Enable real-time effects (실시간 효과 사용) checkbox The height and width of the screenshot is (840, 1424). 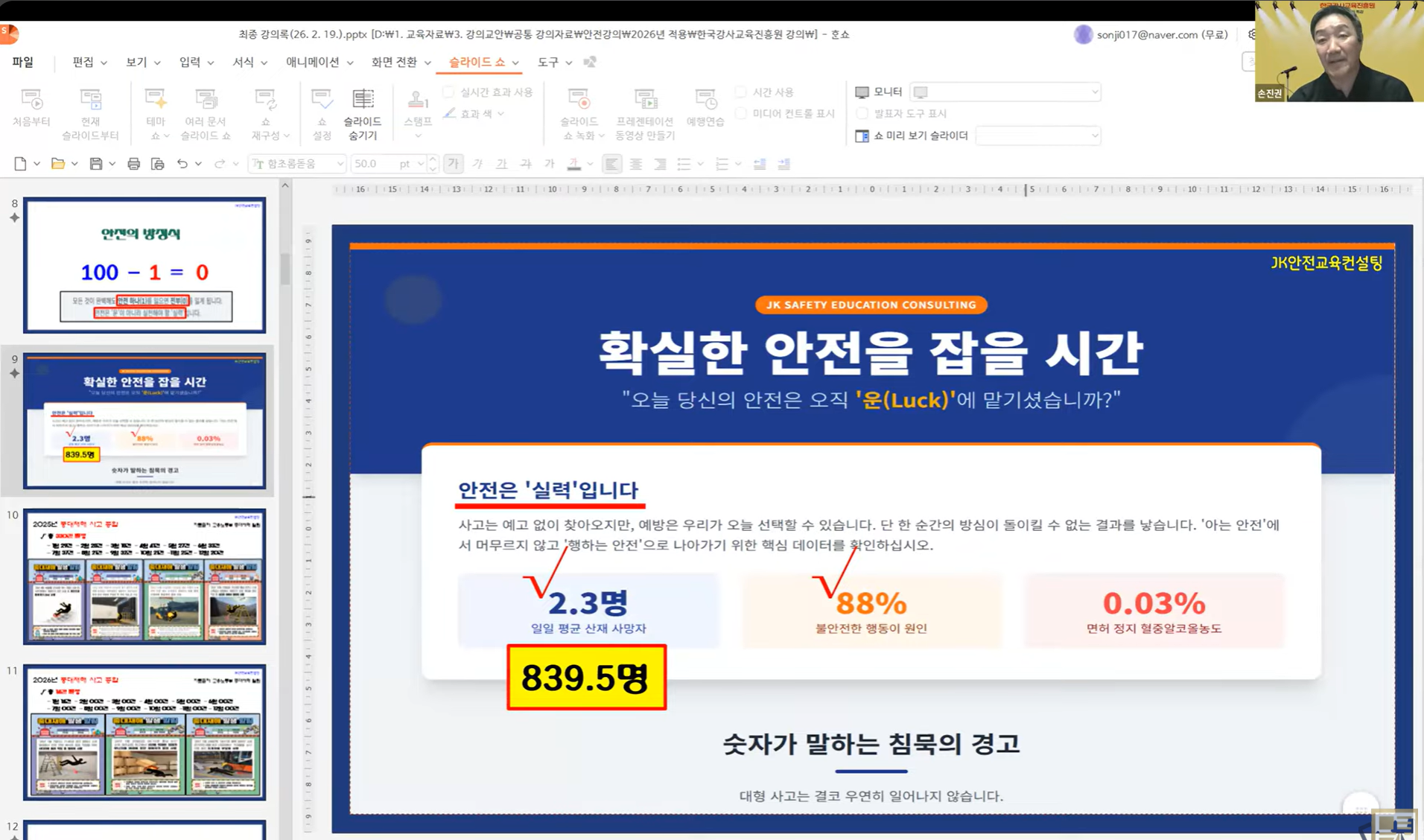448,92
